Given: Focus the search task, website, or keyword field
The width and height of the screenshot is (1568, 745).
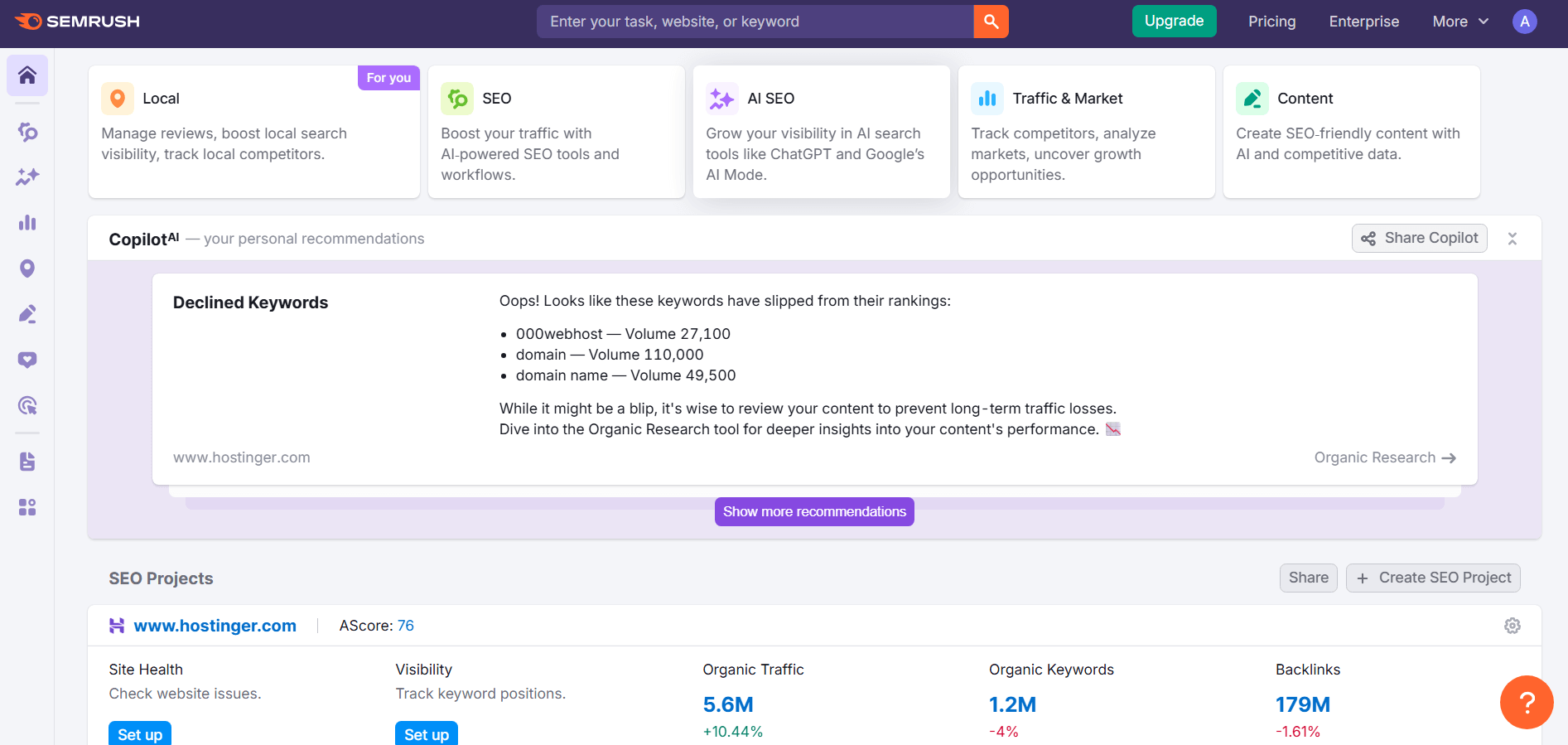Looking at the screenshot, I should point(755,22).
